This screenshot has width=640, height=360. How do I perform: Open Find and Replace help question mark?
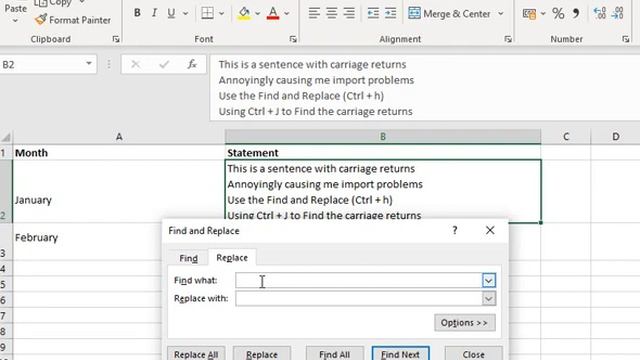(455, 230)
